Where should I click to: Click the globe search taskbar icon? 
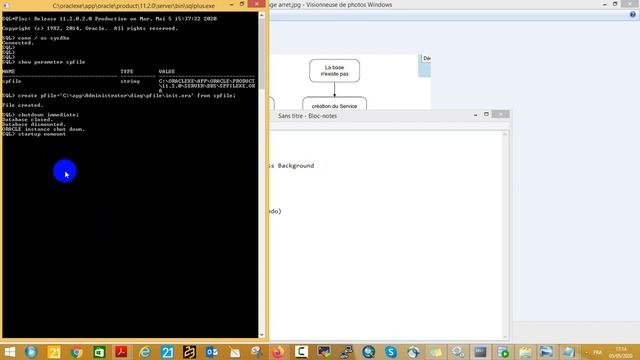click(369, 352)
